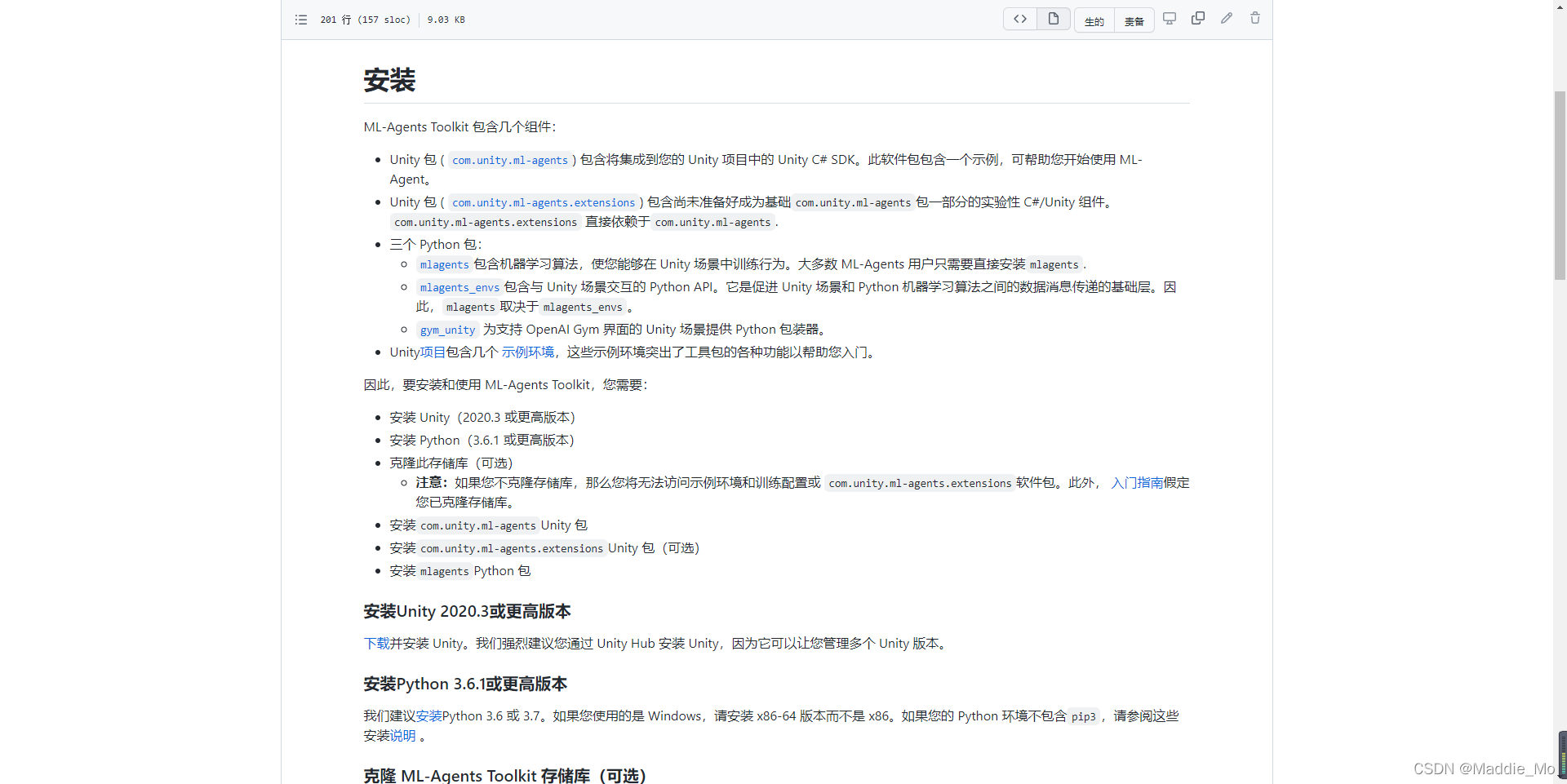Click the '安装 Unity（2020.3 或更高版本）' bullet
The width and height of the screenshot is (1567, 784).
point(482,418)
